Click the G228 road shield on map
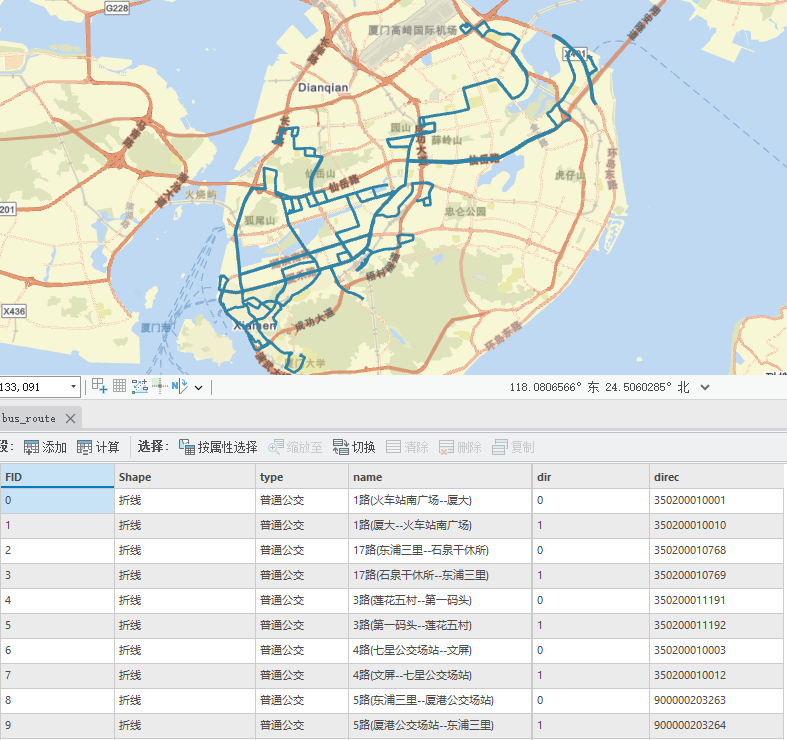Viewport: 787px width, 740px height. 117,8
